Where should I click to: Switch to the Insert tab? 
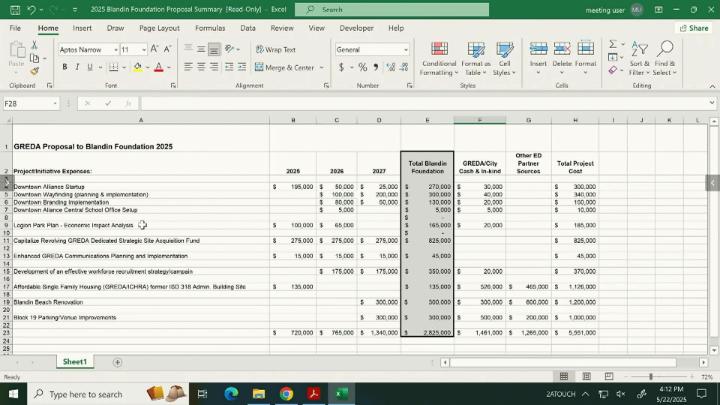pyautogui.click(x=82, y=28)
